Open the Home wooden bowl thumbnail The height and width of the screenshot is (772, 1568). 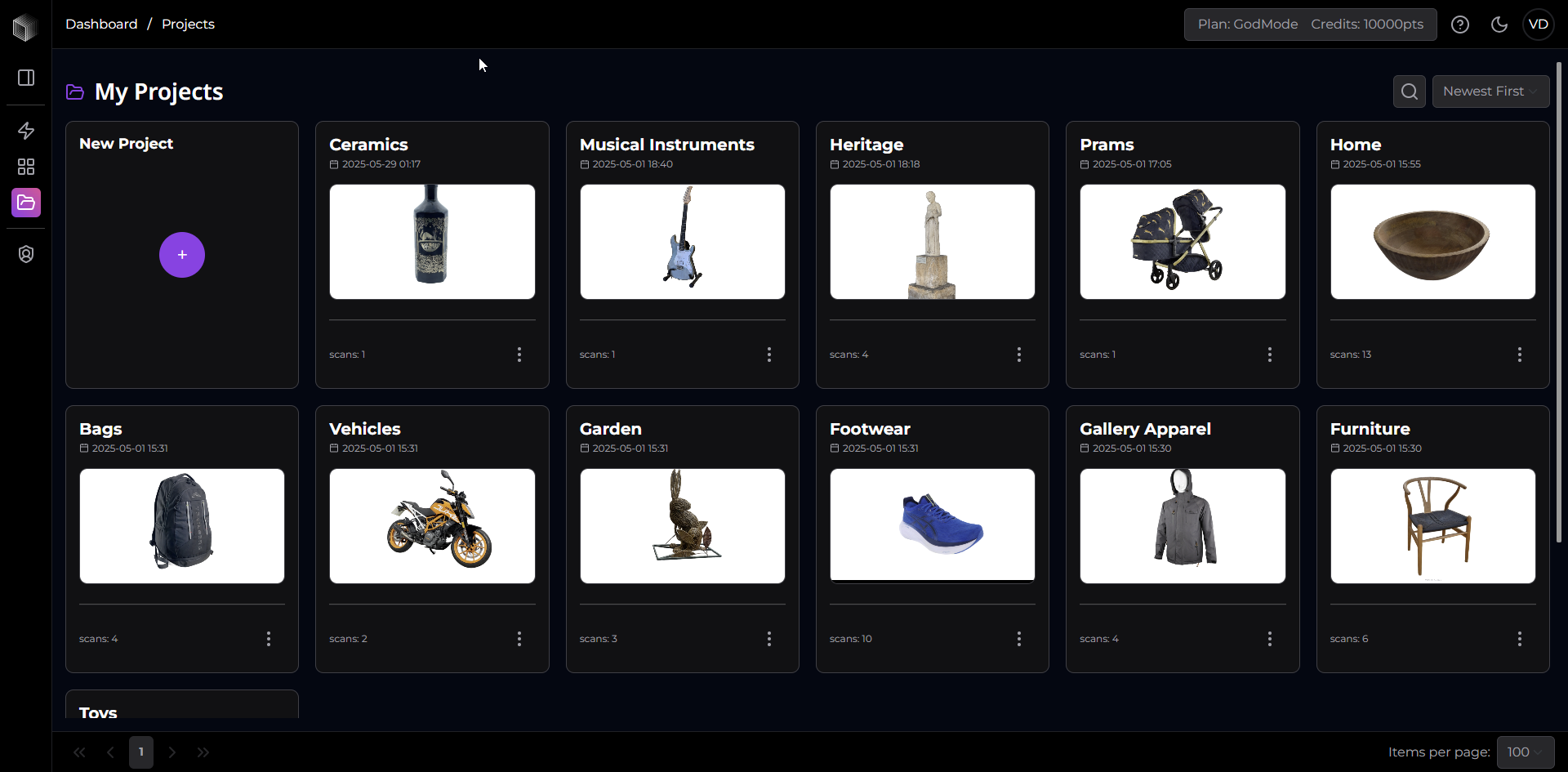point(1433,242)
